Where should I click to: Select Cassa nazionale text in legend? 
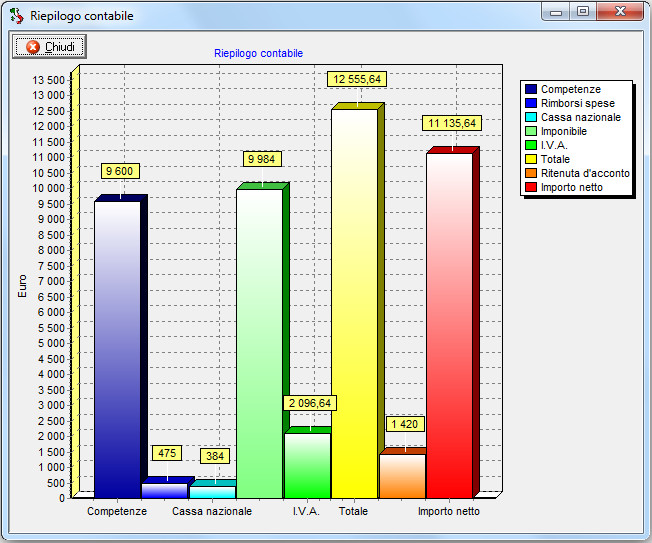pos(580,117)
